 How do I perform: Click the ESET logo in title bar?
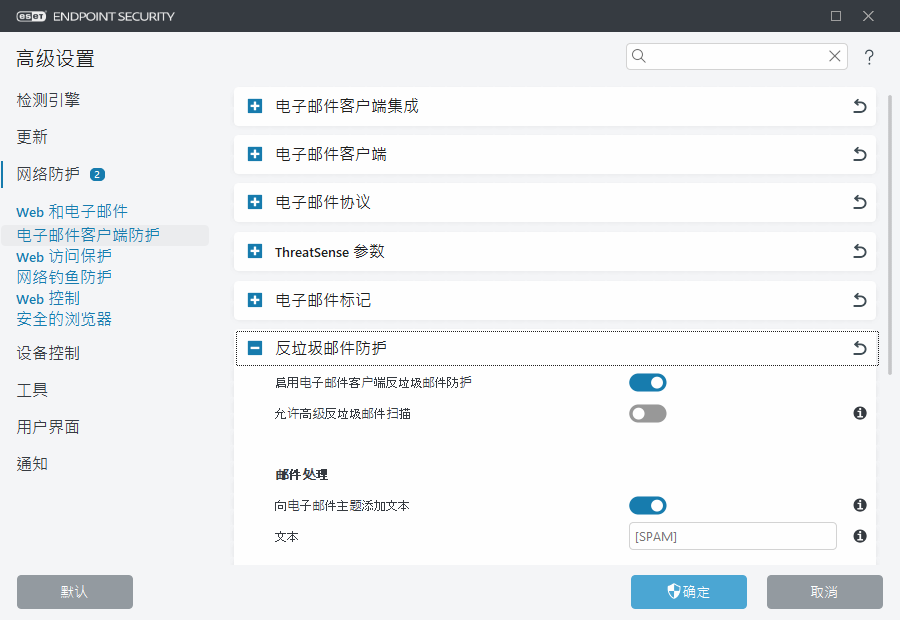click(31, 16)
